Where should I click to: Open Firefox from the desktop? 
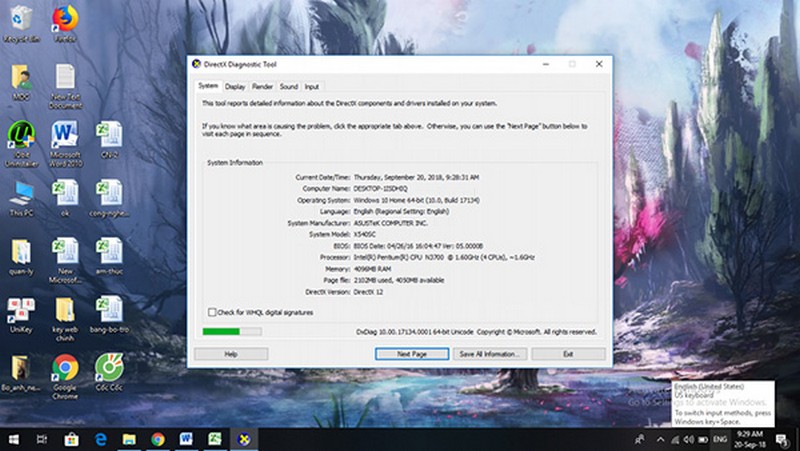(65, 20)
